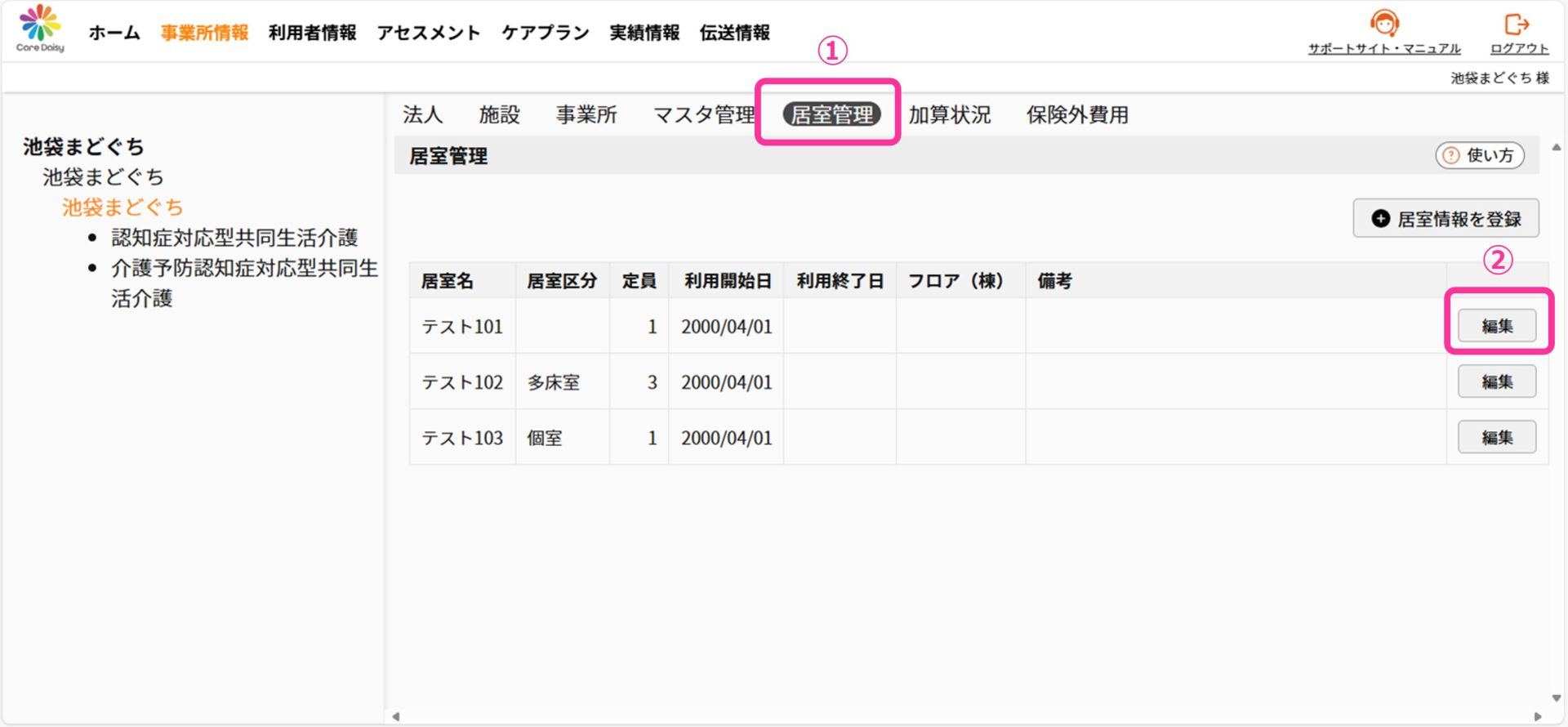Open the 使い方 help button
This screenshot has height=727, width=1568.
click(1480, 155)
